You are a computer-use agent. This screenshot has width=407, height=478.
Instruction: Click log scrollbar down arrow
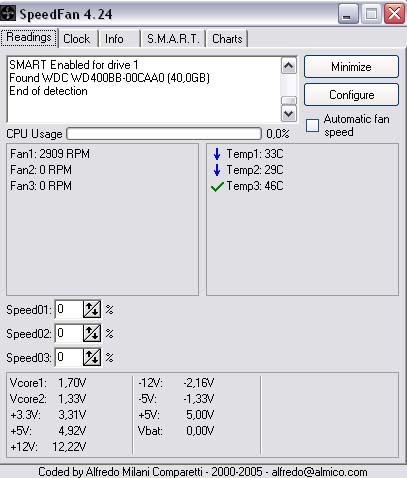(x=289, y=113)
